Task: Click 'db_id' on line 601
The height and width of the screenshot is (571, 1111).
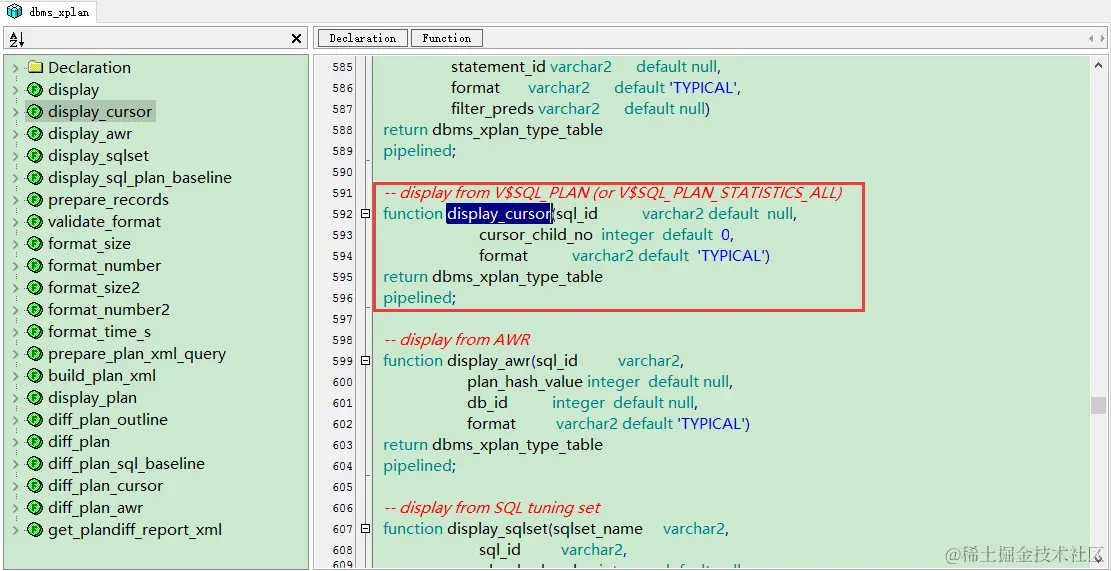Action: point(487,402)
